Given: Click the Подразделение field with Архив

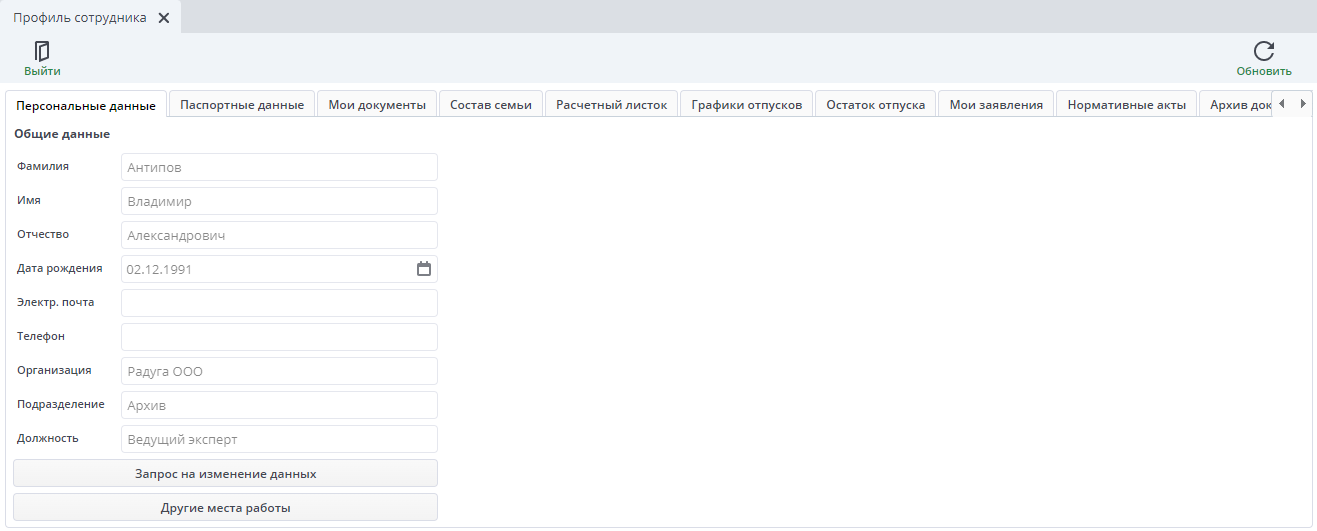Looking at the screenshot, I should [279, 405].
